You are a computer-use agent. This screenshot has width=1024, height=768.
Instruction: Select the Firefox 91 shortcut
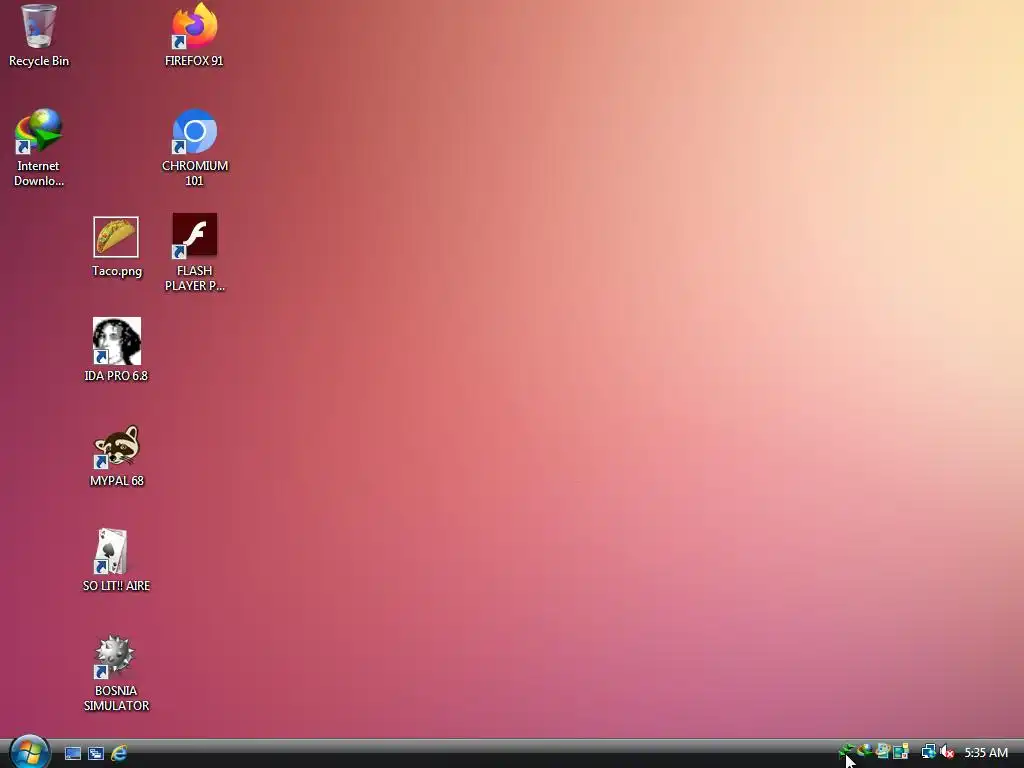click(x=194, y=35)
